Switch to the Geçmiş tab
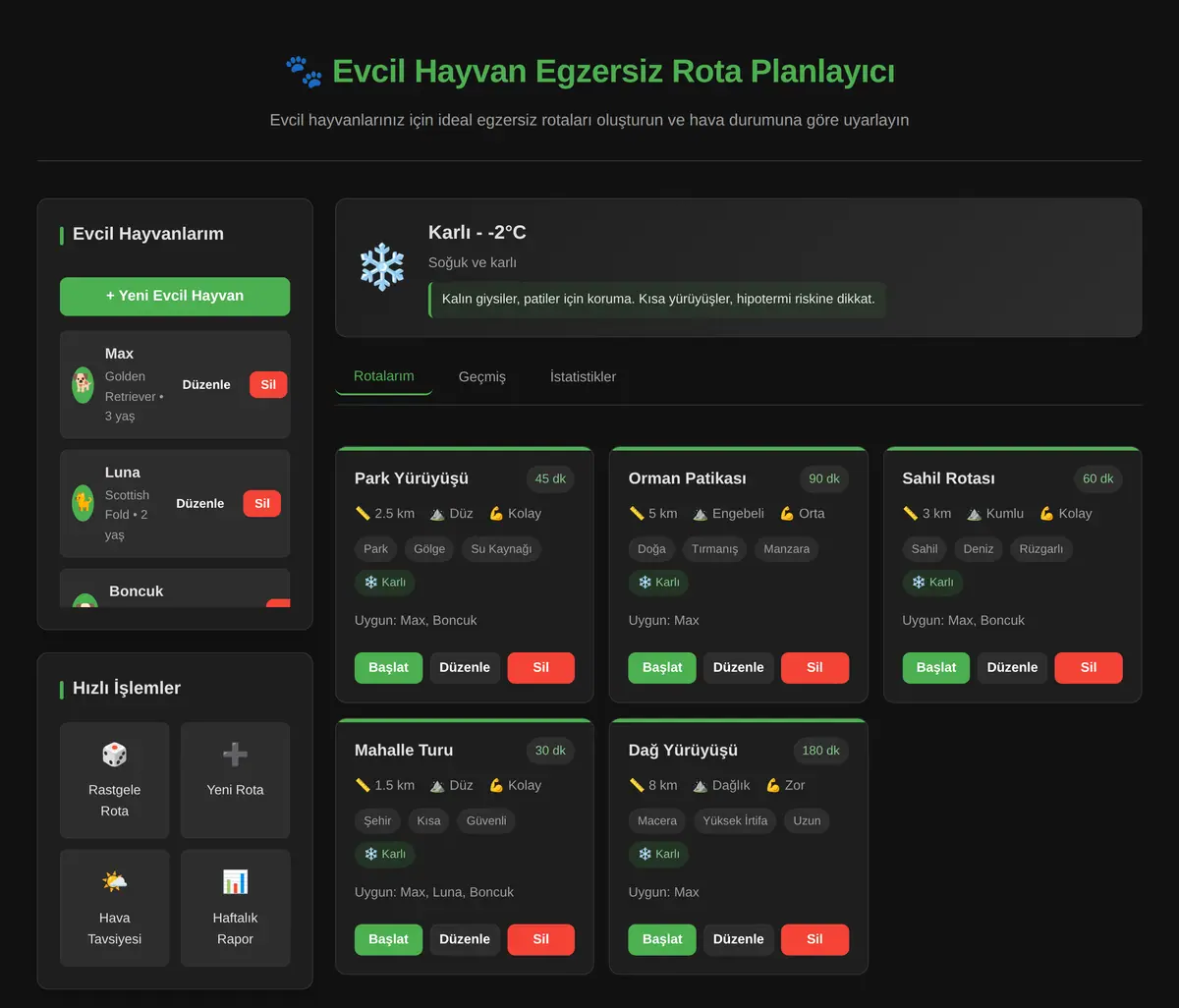The image size is (1179, 1008). coord(482,376)
